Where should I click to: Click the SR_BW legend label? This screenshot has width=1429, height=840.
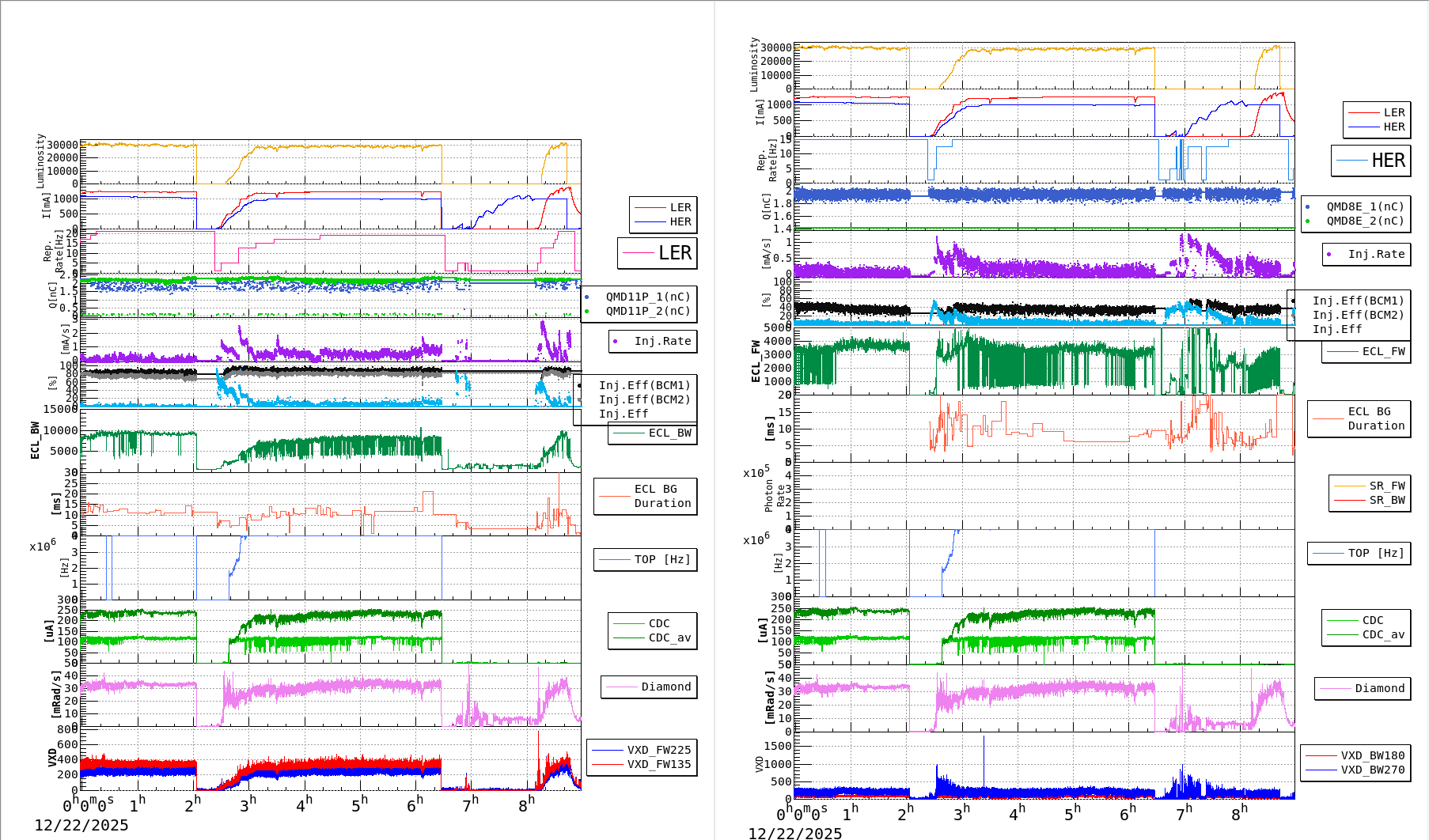click(1386, 500)
